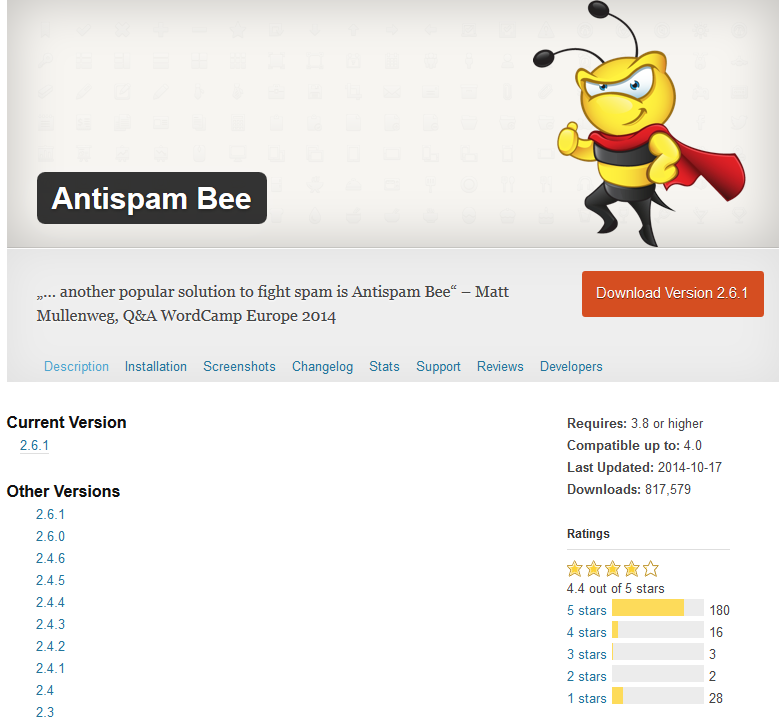Open the Developers tab
This screenshot has width=780, height=722.
click(x=571, y=366)
